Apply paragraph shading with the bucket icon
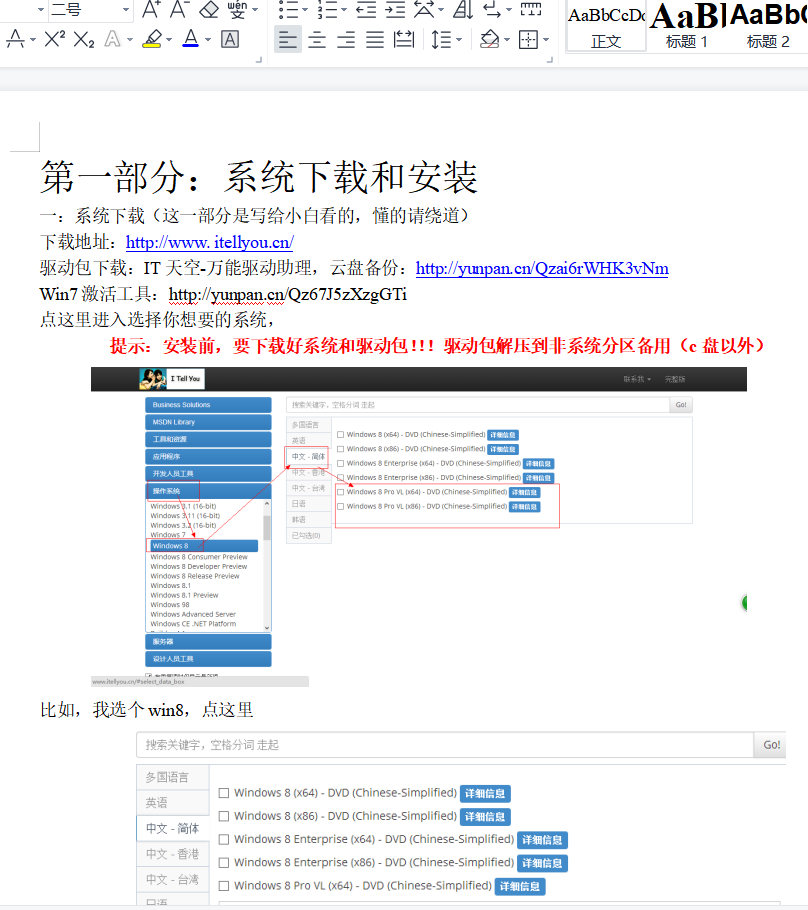Screen dimensions: 808x910 pyautogui.click(x=490, y=39)
